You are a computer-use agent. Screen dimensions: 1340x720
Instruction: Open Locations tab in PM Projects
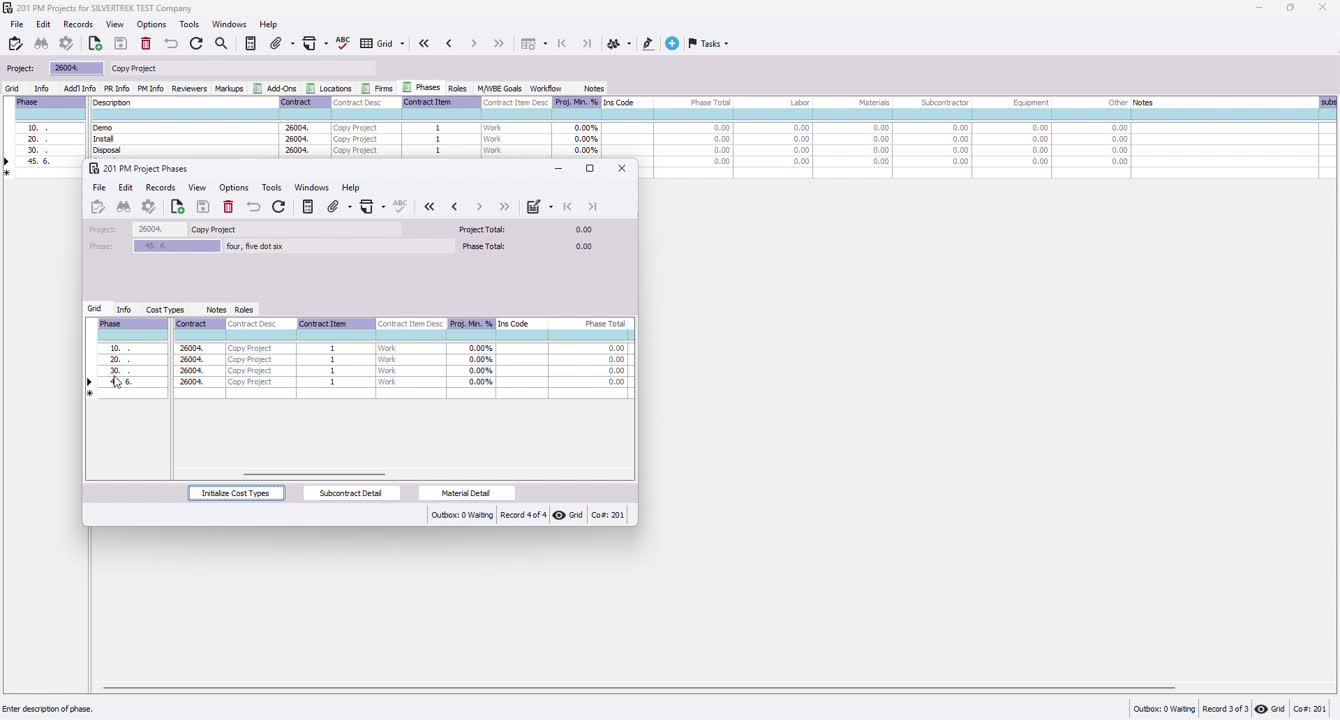[x=329, y=89]
